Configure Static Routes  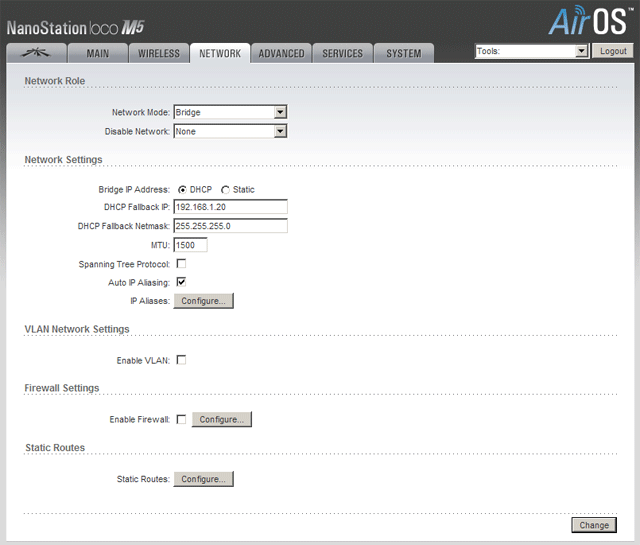(203, 479)
